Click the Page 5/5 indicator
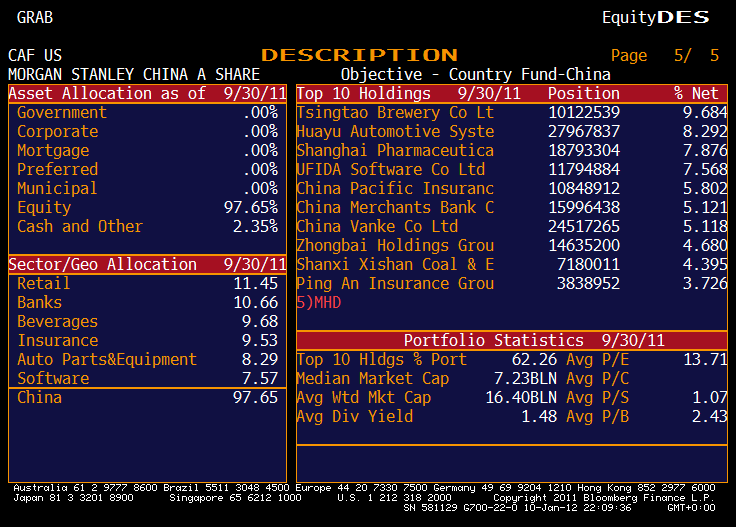This screenshot has height=527, width=736. (665, 56)
